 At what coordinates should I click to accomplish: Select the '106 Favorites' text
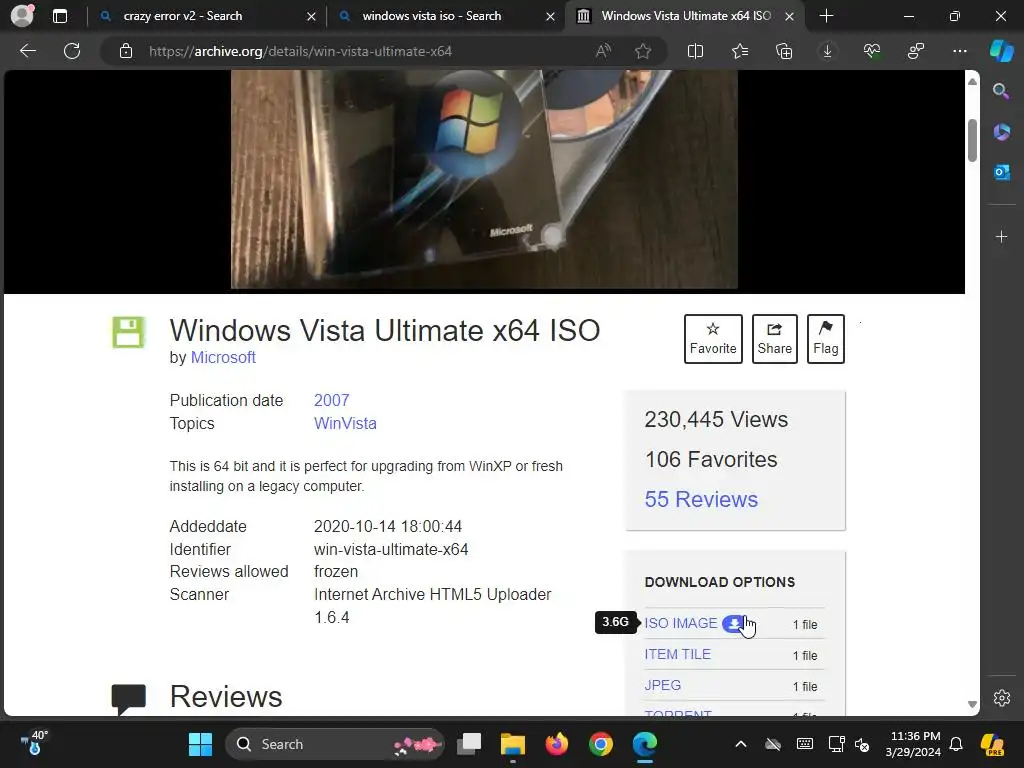[711, 460]
